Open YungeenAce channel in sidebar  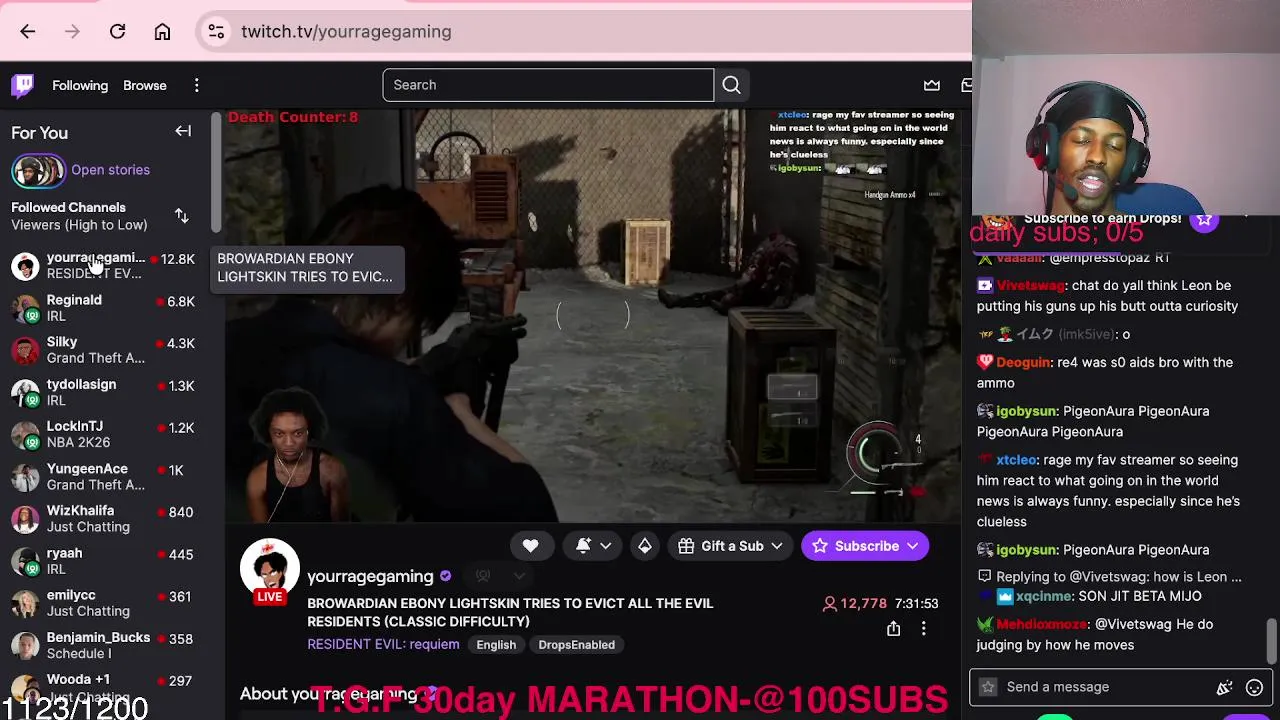click(x=105, y=477)
